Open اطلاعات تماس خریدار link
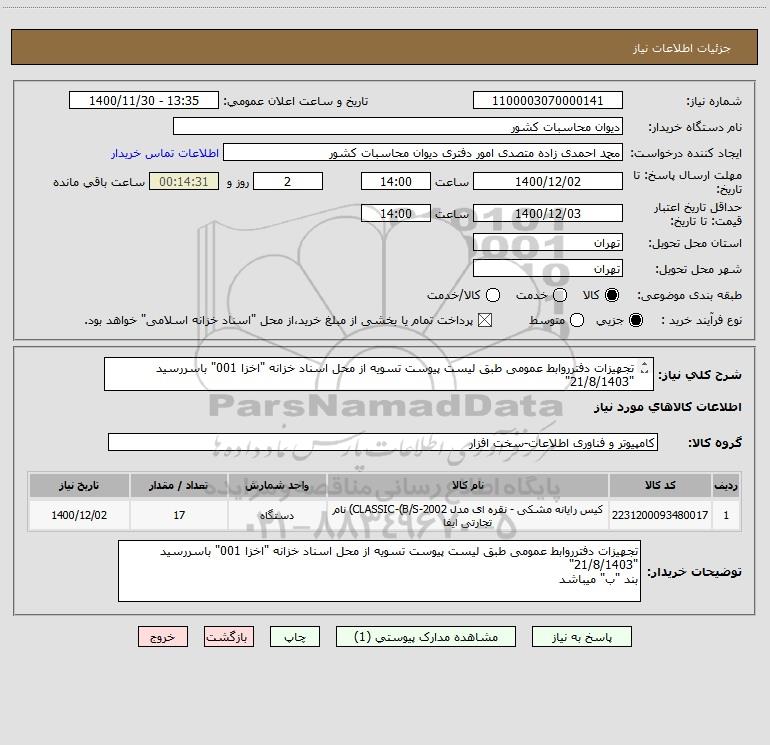The height and width of the screenshot is (745, 770). pyautogui.click(x=165, y=153)
